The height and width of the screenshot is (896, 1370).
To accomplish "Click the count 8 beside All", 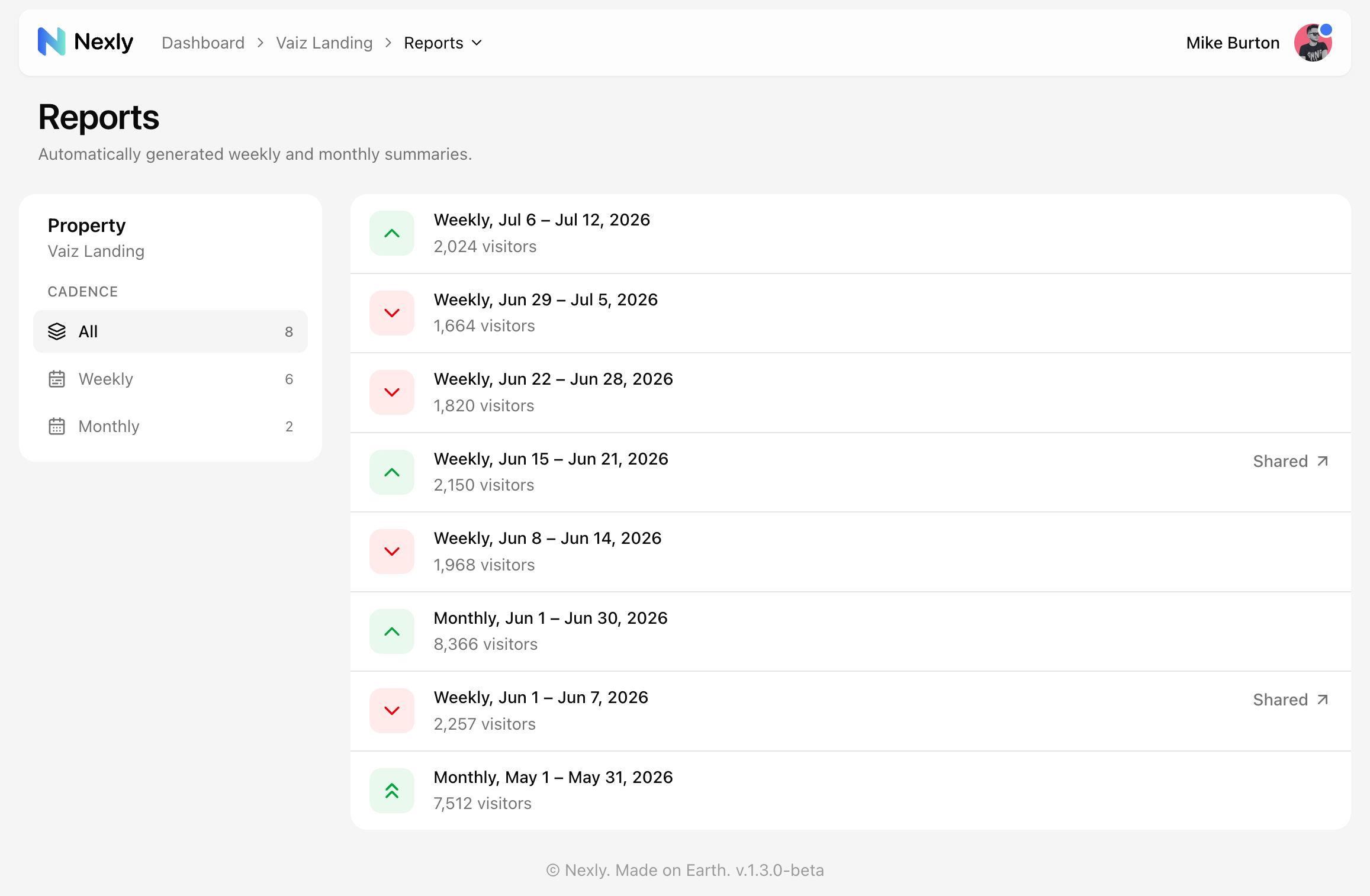I will coord(289,331).
